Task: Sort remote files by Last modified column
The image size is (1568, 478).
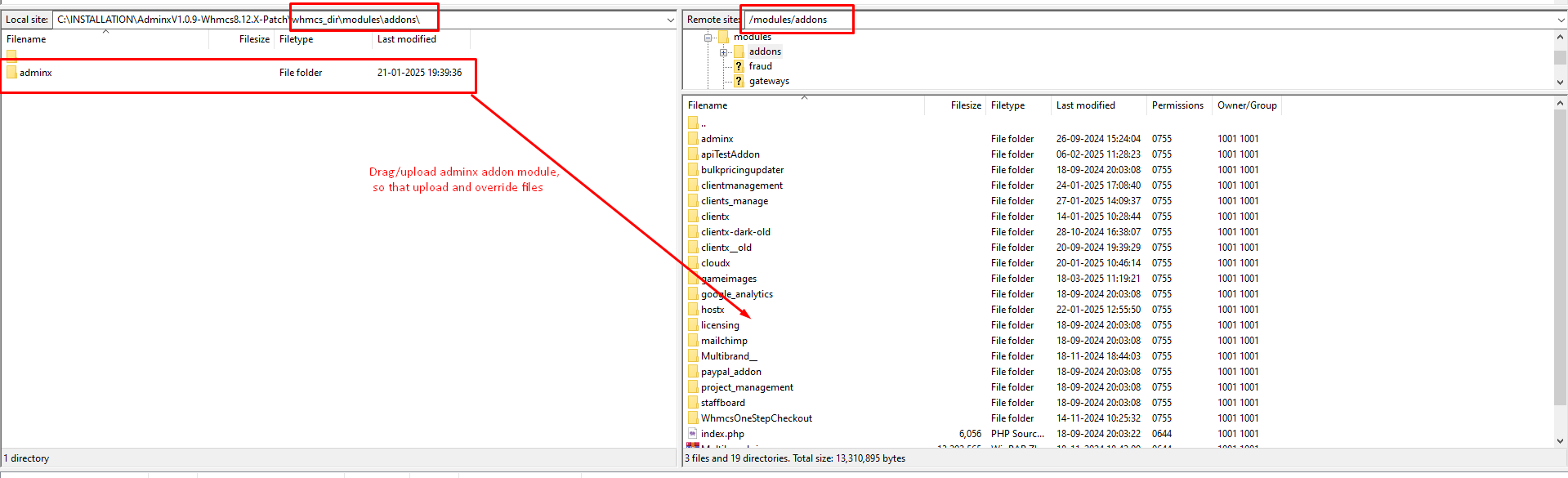Action: [x=1085, y=105]
